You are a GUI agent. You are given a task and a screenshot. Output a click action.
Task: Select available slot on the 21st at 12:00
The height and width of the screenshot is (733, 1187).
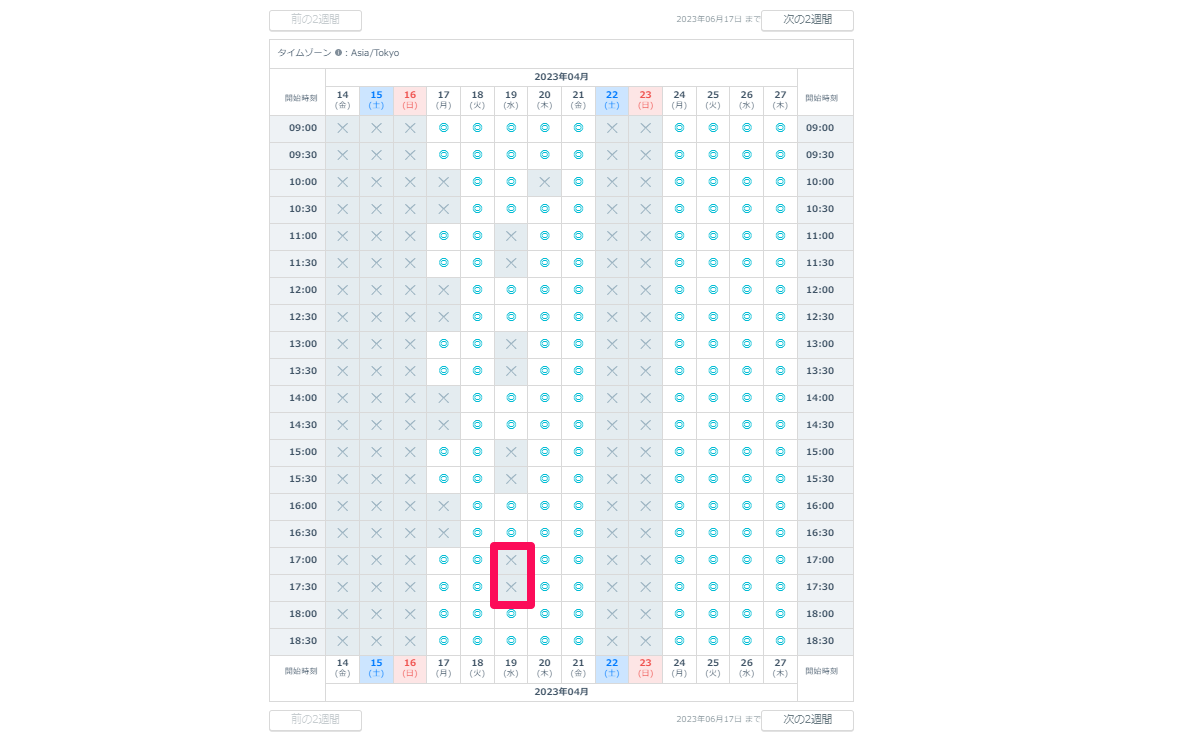(578, 290)
